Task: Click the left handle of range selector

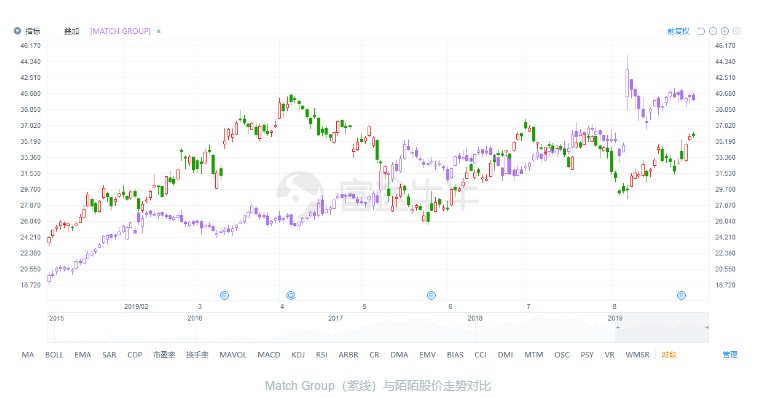Action: (617, 327)
